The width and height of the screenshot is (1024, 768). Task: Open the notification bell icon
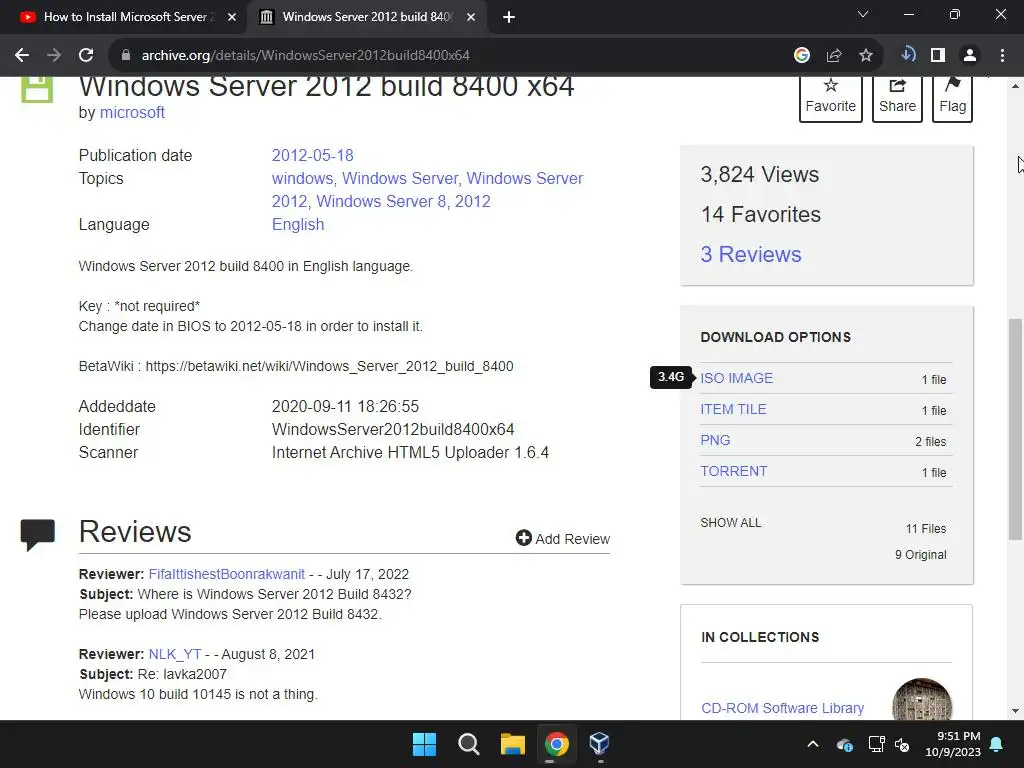(997, 744)
